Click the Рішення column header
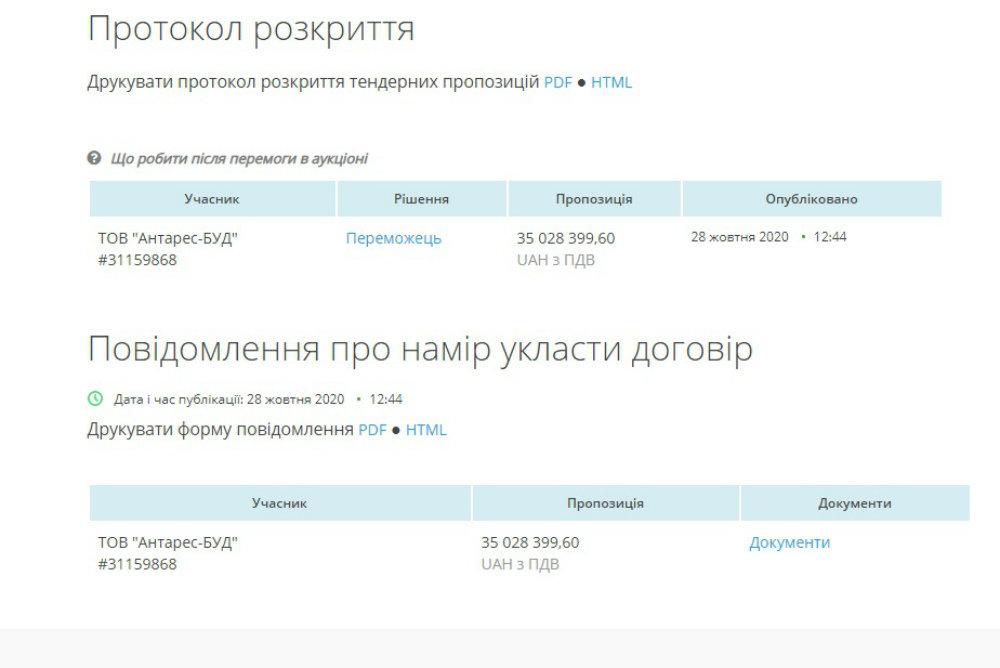Viewport: 1000px width, 668px height. coord(422,198)
